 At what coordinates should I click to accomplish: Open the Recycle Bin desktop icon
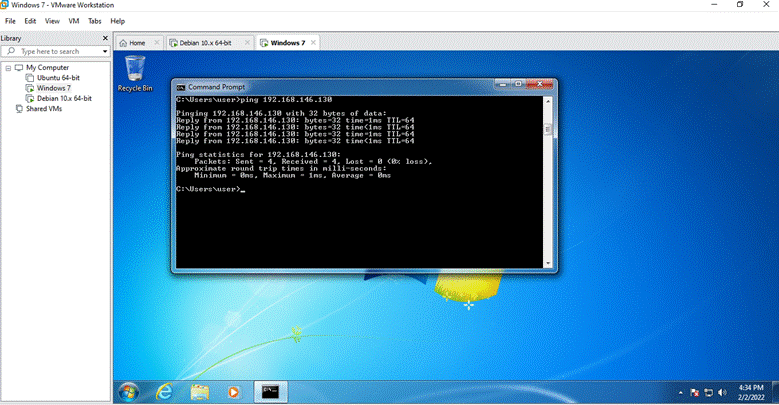[135, 74]
